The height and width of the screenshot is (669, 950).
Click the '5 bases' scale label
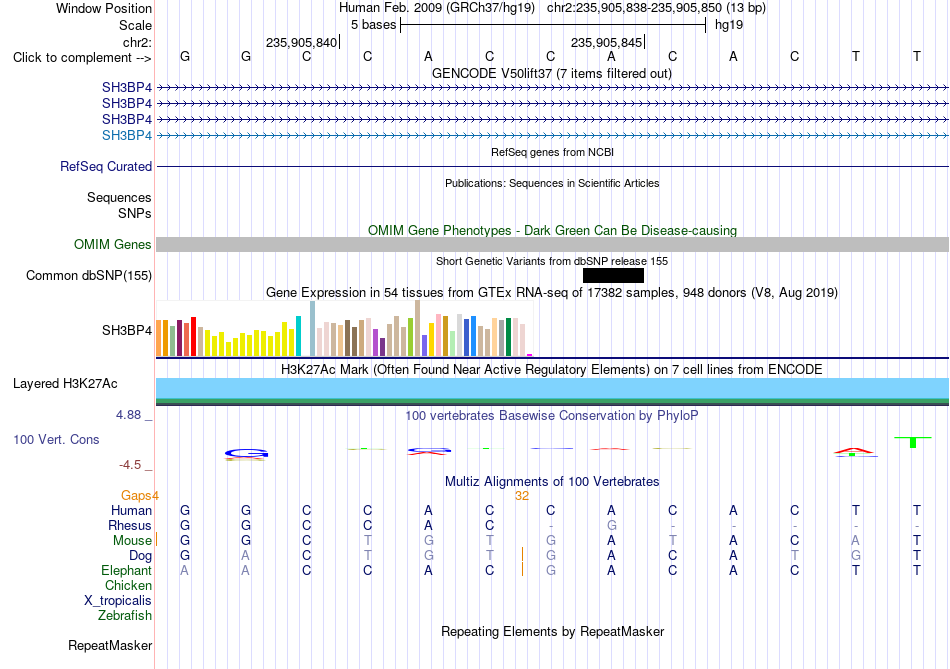pos(373,25)
